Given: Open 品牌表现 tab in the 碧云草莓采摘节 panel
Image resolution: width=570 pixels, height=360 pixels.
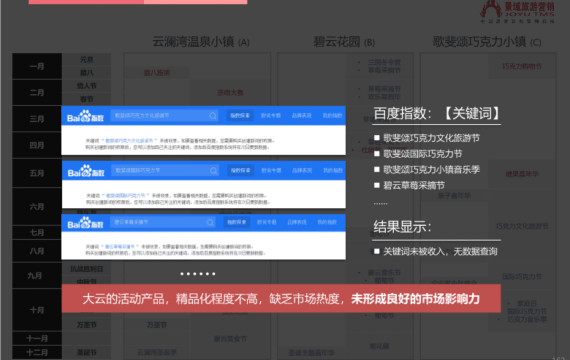Looking at the screenshot, I should tap(297, 222).
